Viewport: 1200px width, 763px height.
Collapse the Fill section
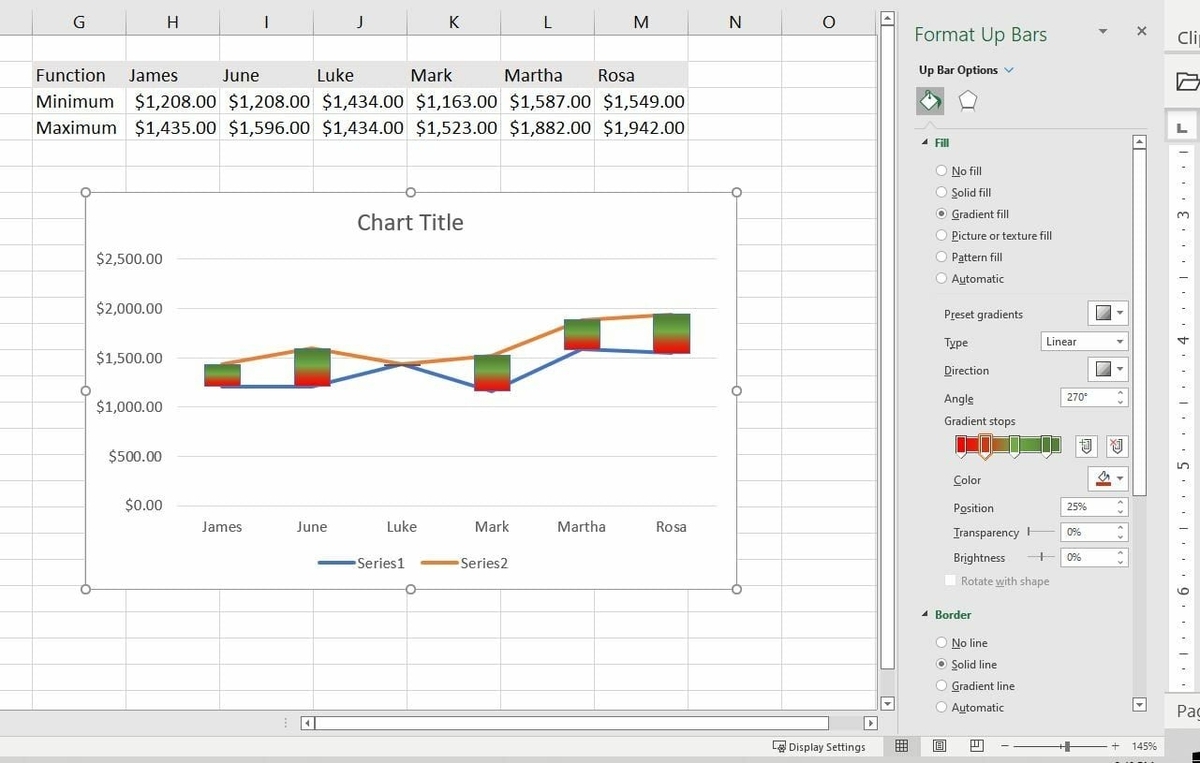click(924, 142)
